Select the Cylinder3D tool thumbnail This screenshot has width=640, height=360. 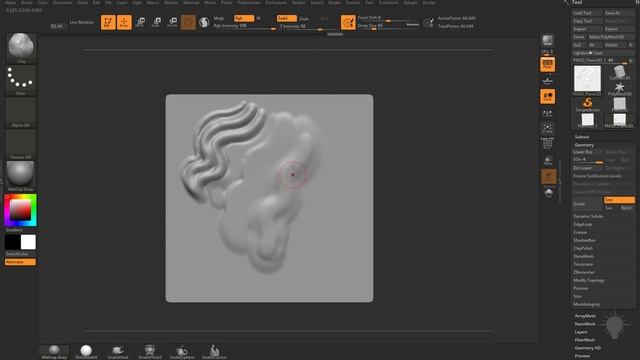(x=620, y=73)
